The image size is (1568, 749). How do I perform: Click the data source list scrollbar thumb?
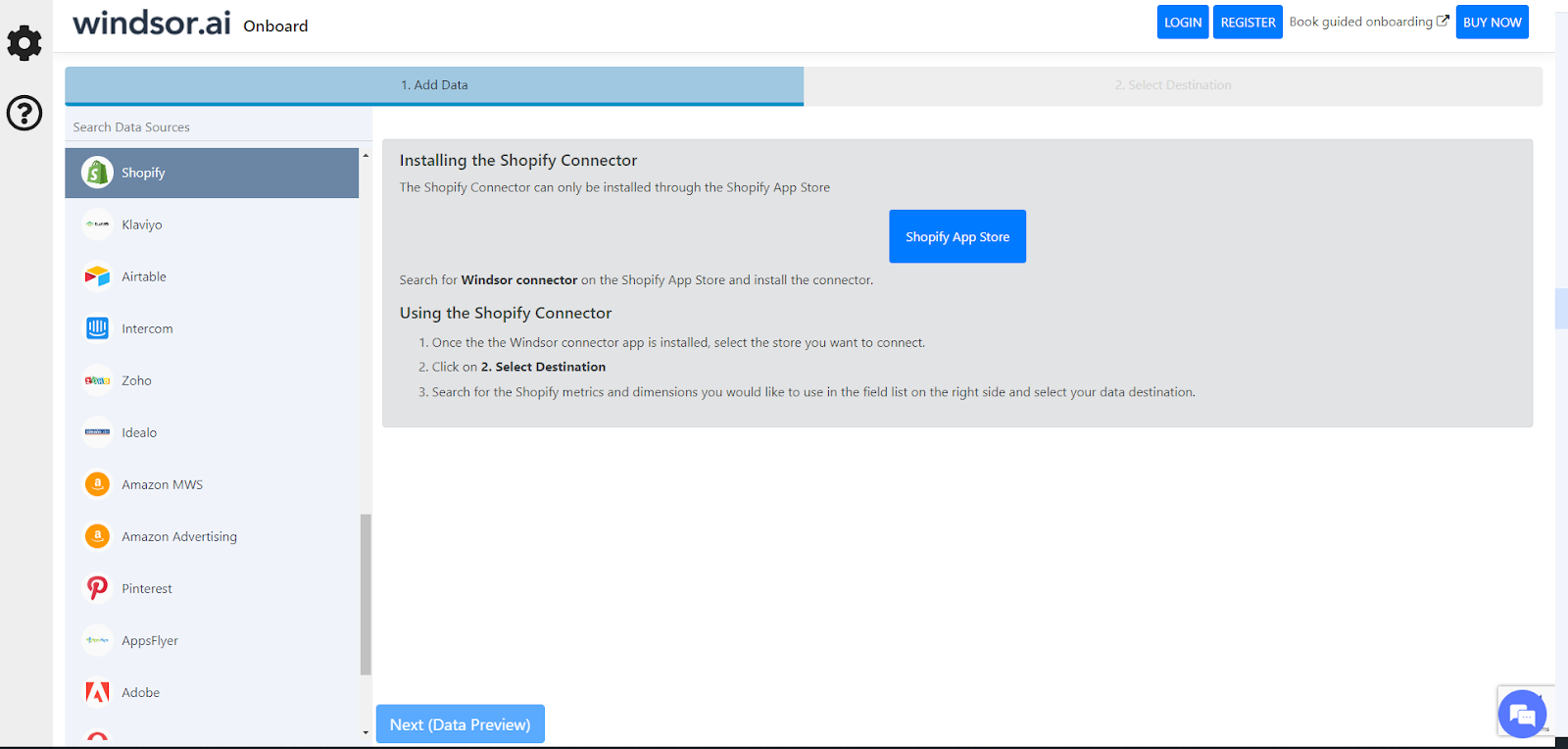click(x=366, y=595)
